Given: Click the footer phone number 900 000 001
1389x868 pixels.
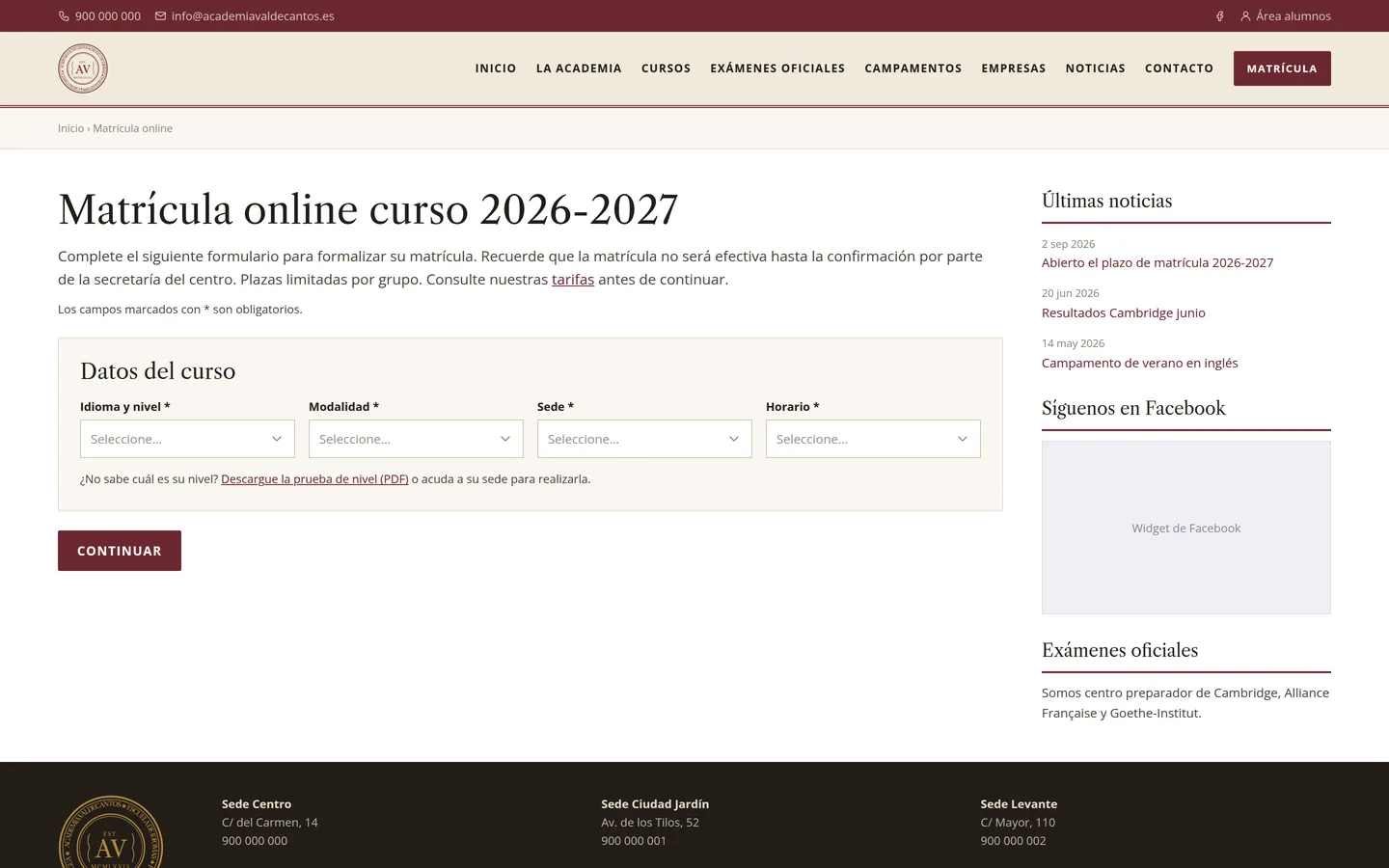Looking at the screenshot, I should click(x=634, y=841).
